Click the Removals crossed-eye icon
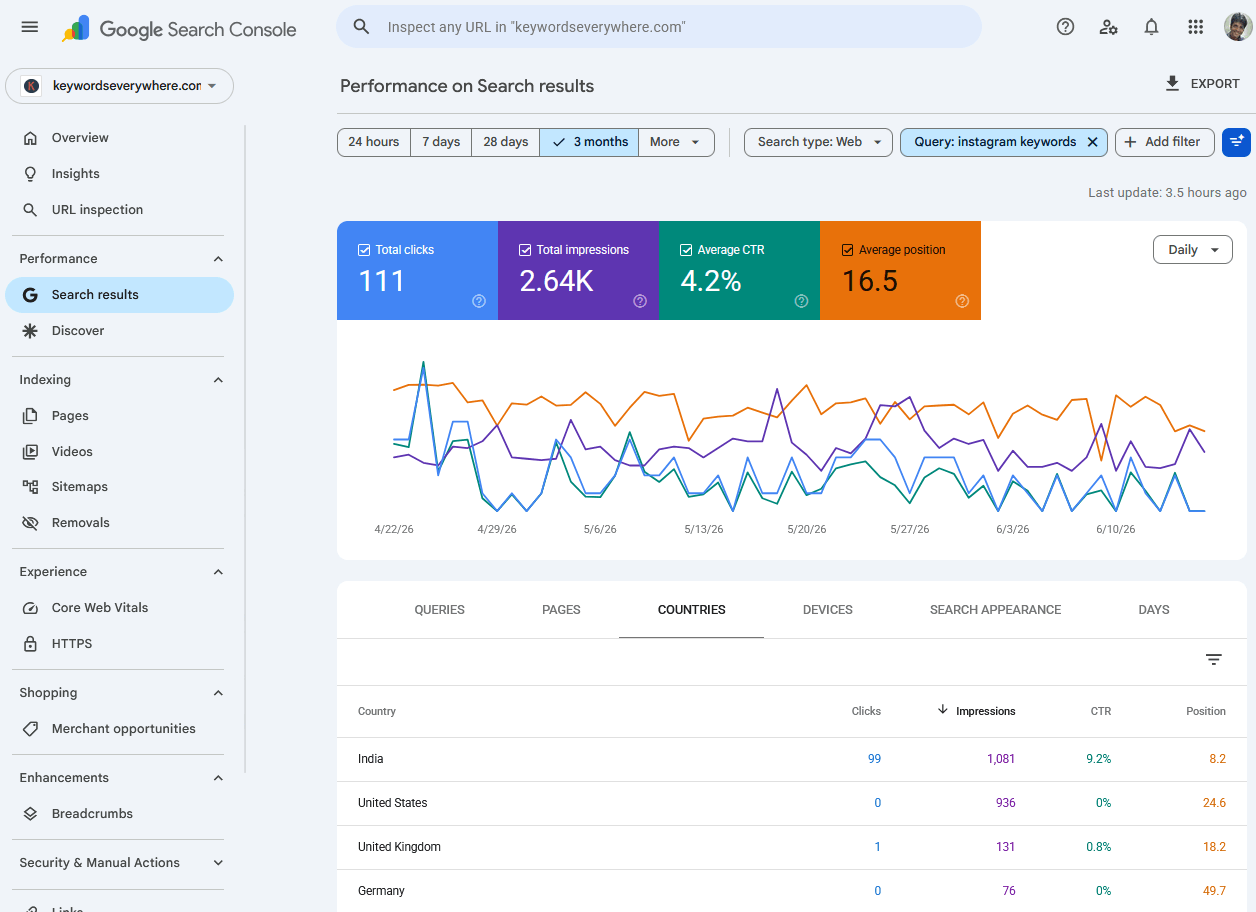The width and height of the screenshot is (1256, 912). tap(30, 523)
